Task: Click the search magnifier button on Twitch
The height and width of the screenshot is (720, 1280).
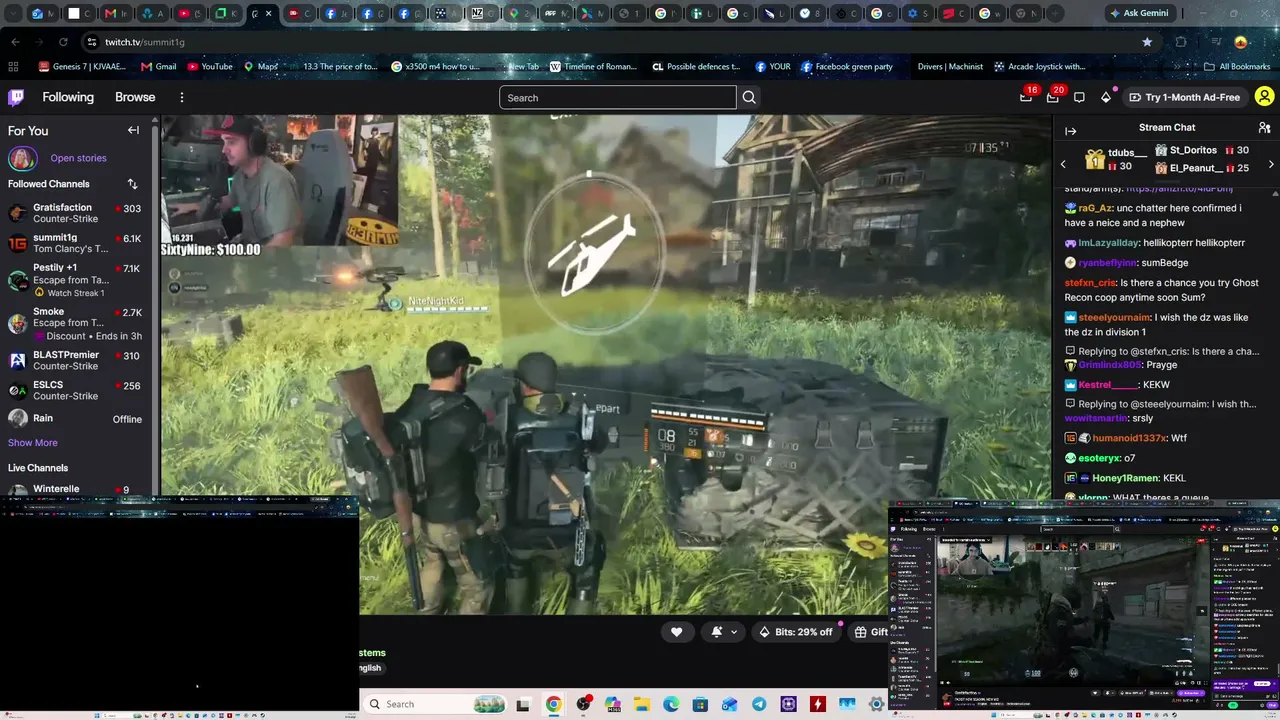Action: click(749, 97)
